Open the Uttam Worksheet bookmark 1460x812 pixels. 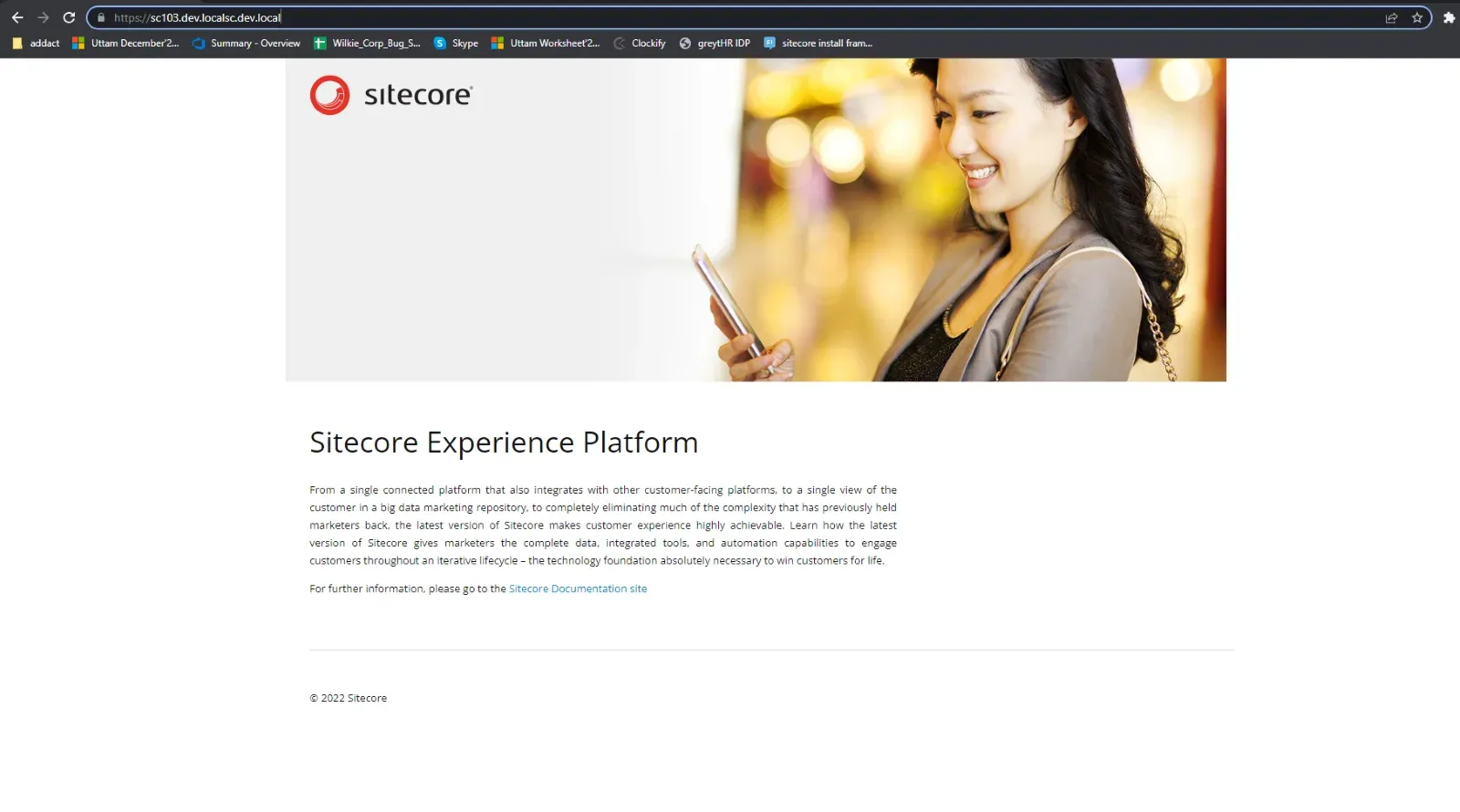coord(545,43)
